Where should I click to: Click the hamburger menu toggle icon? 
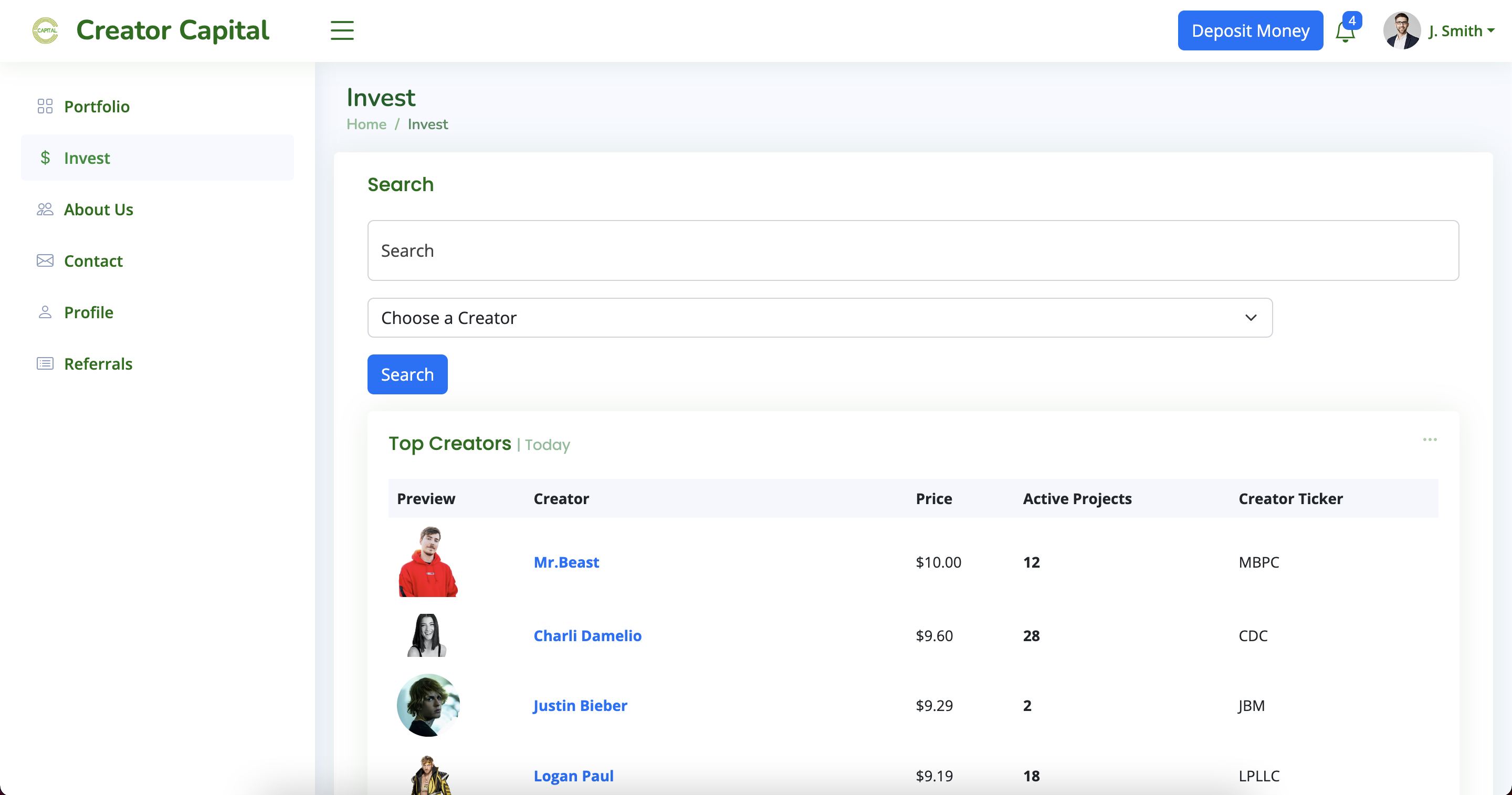click(342, 30)
